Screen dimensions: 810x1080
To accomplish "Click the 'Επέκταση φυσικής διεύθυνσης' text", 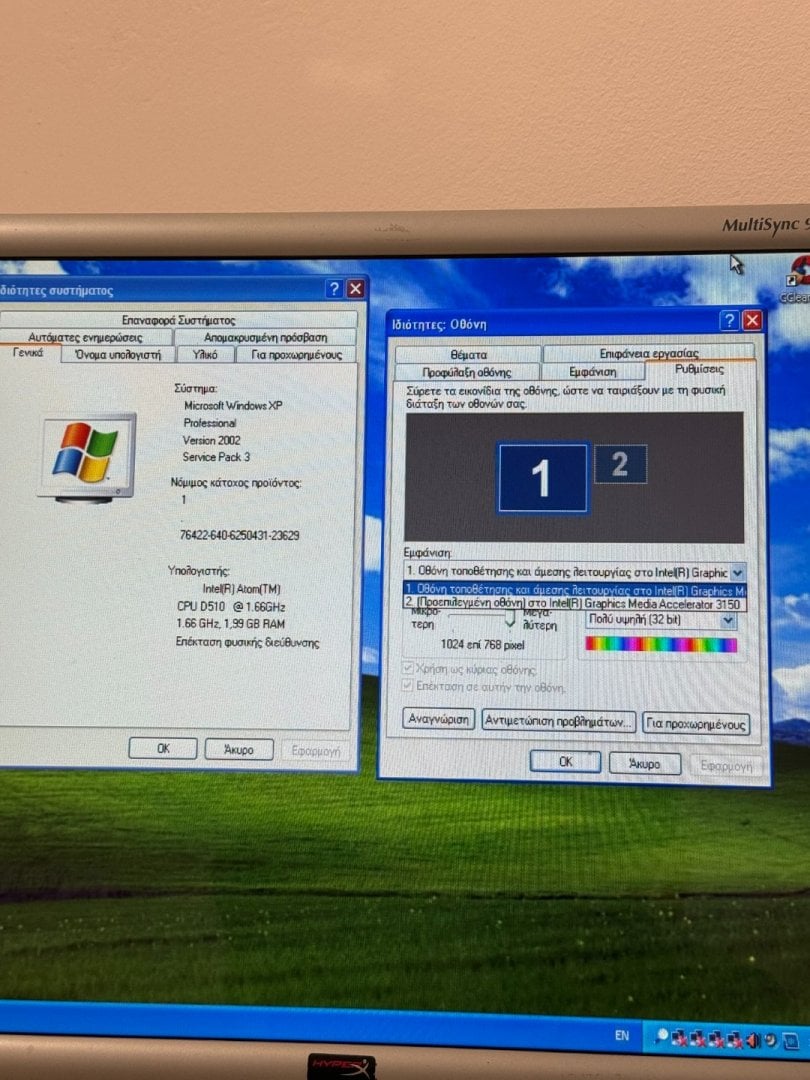I will [x=247, y=642].
